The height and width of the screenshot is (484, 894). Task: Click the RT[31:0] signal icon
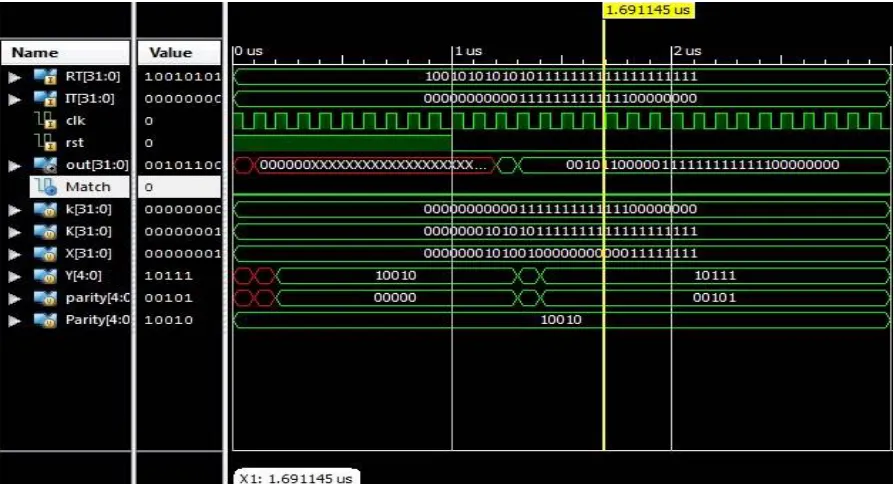[x=45, y=76]
